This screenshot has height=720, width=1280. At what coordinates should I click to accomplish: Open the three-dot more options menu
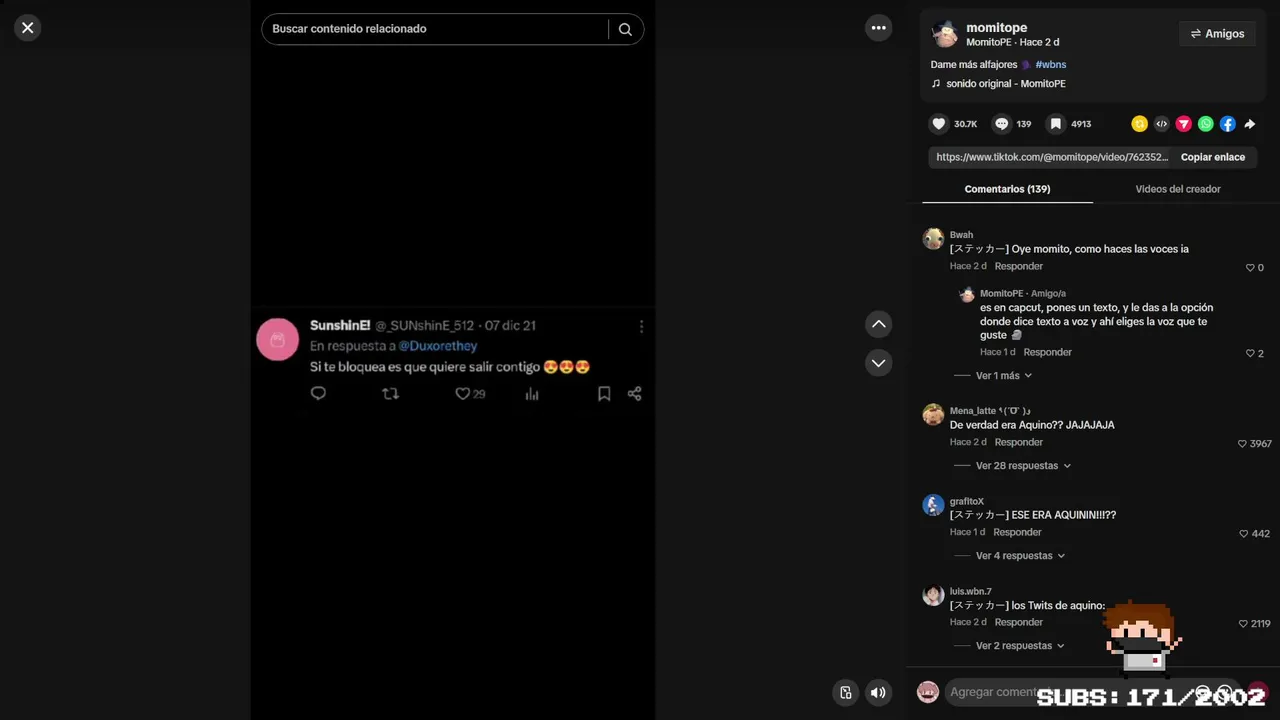pos(878,28)
